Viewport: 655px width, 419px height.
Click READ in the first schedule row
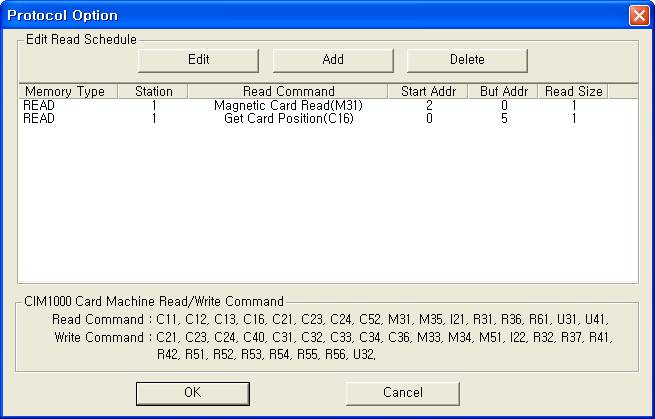point(40,105)
